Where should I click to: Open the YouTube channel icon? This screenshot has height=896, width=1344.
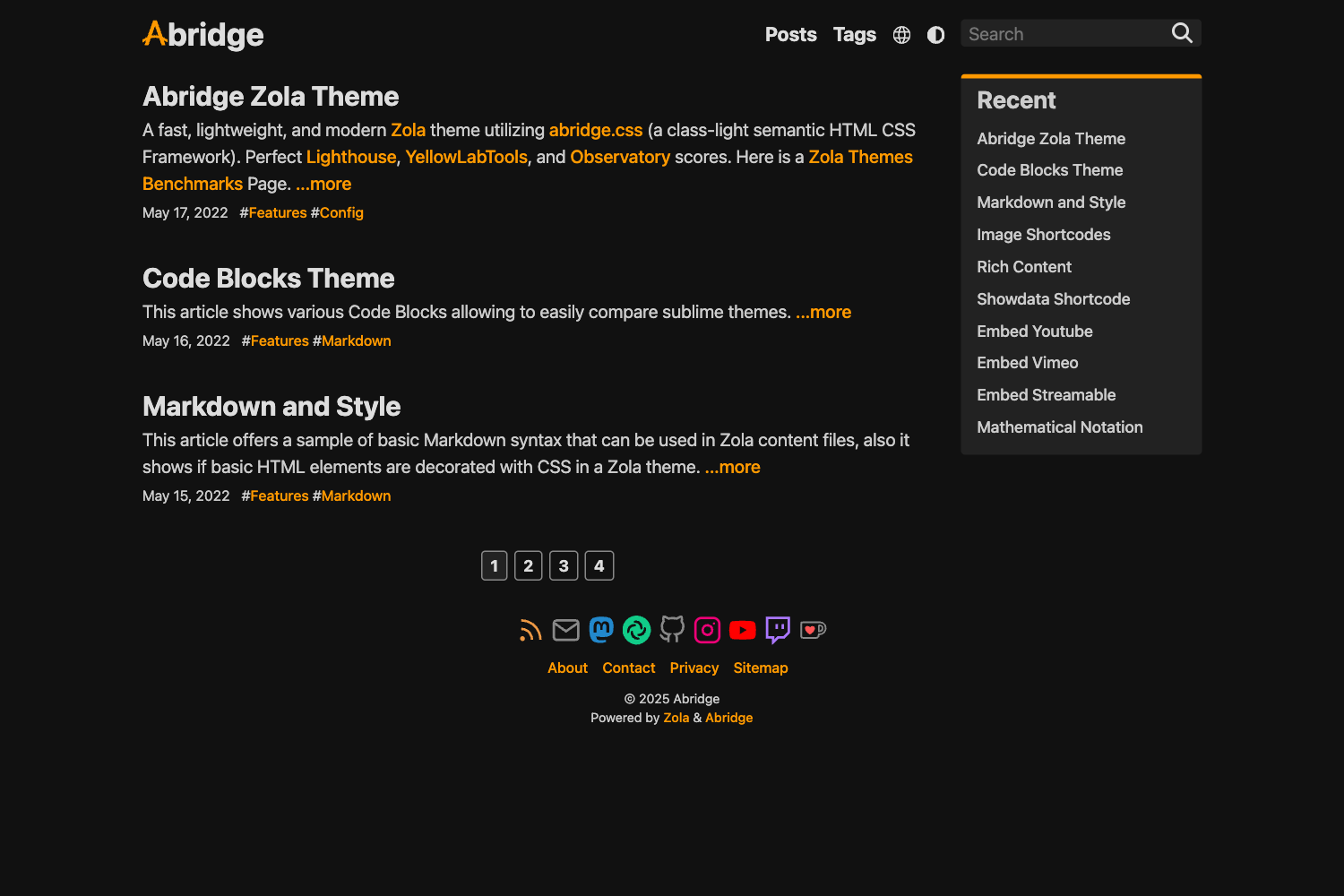click(x=742, y=630)
